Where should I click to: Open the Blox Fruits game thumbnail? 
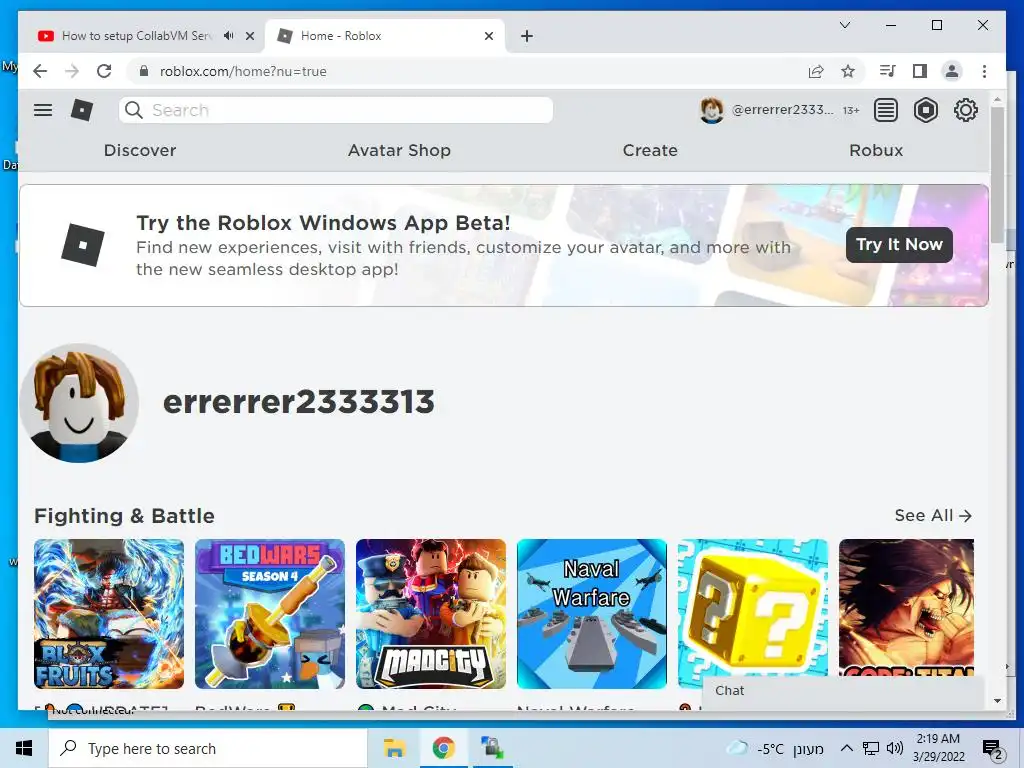[x=109, y=614]
